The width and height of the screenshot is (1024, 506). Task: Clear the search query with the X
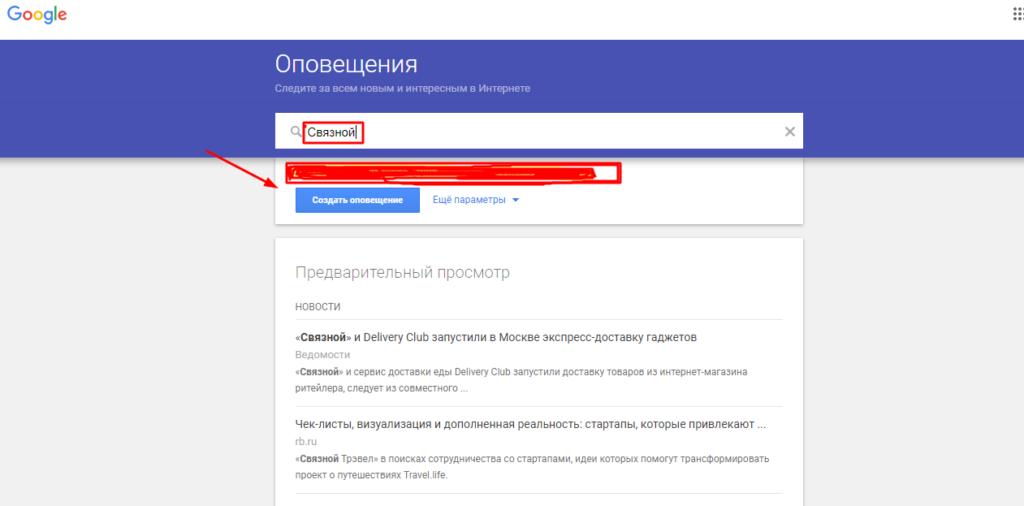pos(790,132)
